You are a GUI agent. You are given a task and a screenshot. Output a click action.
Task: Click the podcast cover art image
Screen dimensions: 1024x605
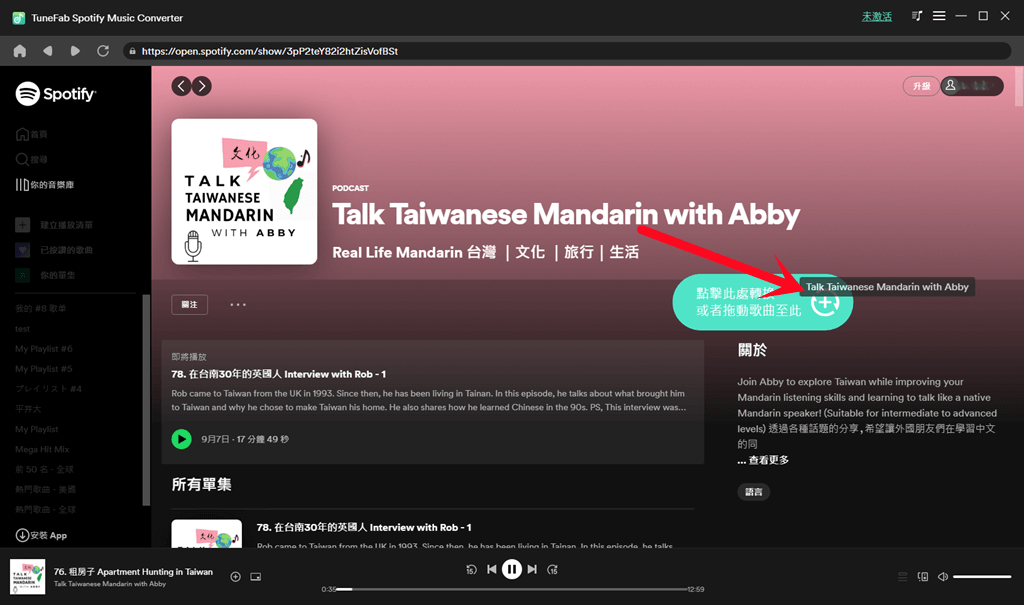[244, 191]
